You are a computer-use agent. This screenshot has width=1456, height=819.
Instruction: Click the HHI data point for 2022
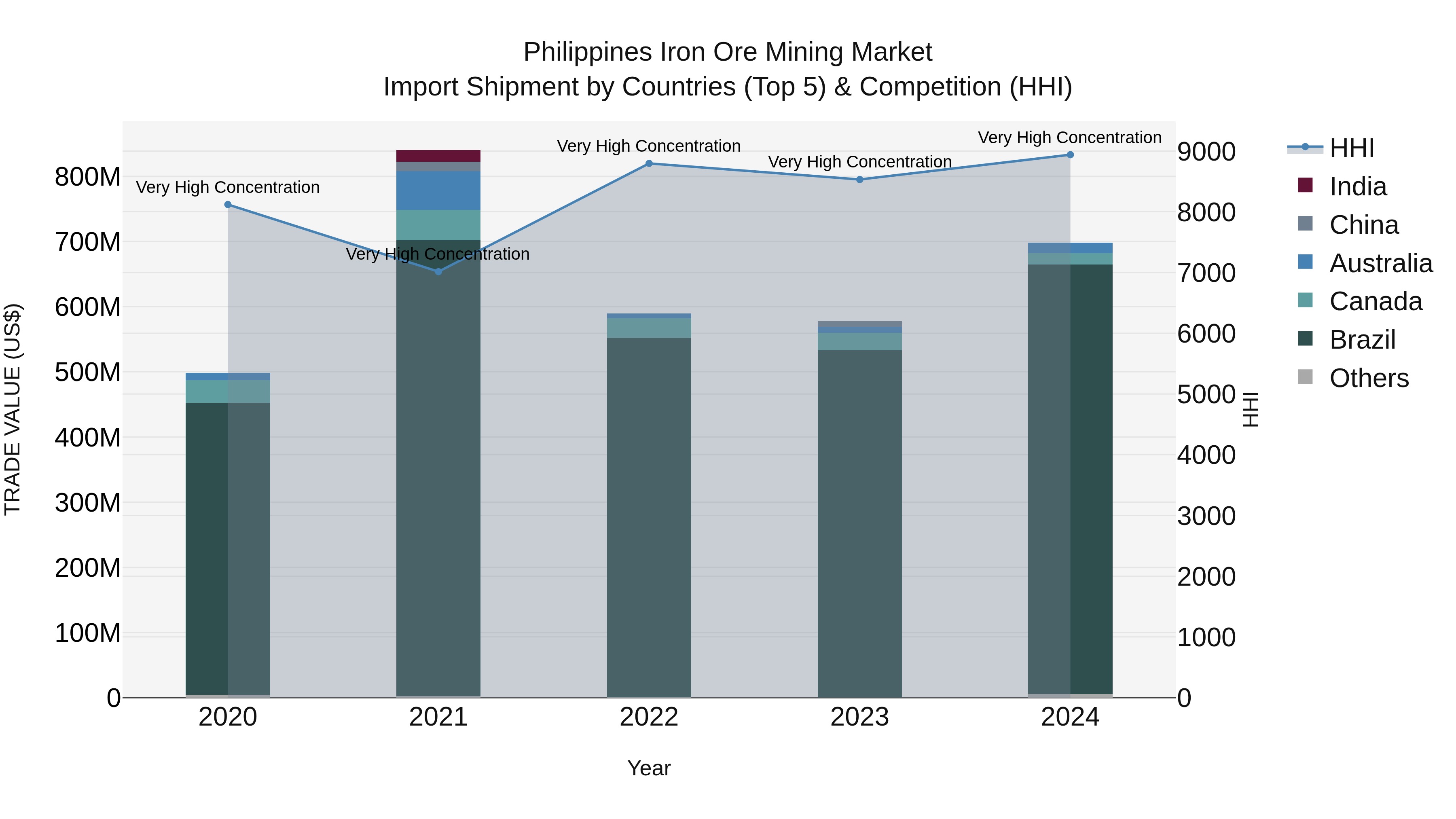click(x=649, y=163)
